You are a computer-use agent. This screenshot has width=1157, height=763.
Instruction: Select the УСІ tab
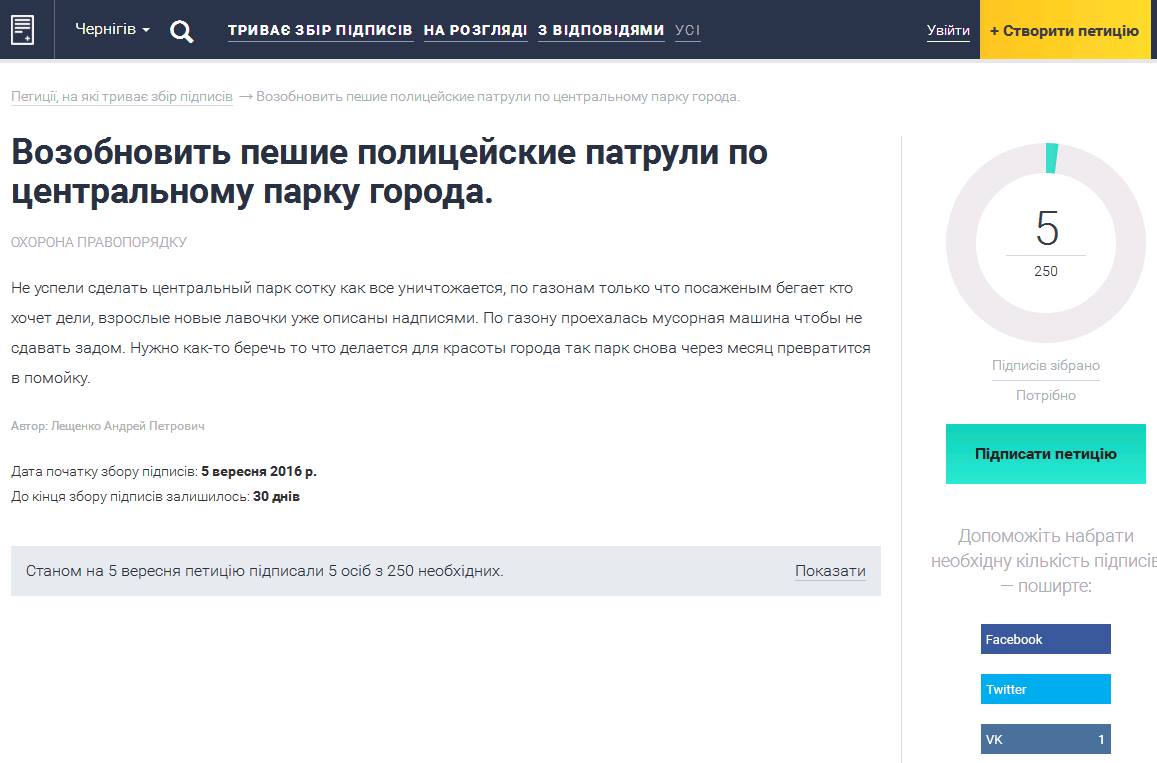(687, 30)
